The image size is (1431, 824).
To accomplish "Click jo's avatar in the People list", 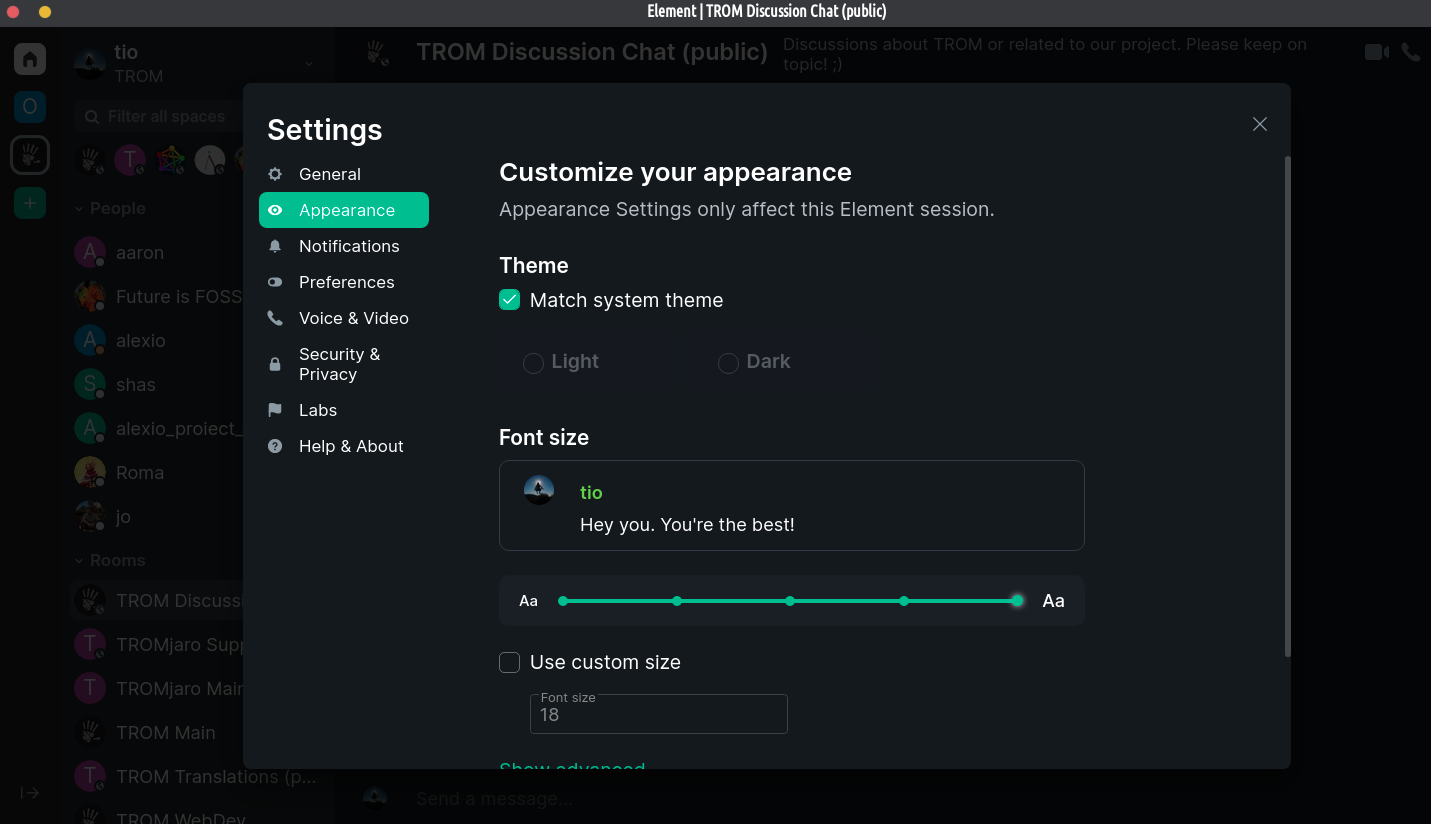I will [90, 516].
